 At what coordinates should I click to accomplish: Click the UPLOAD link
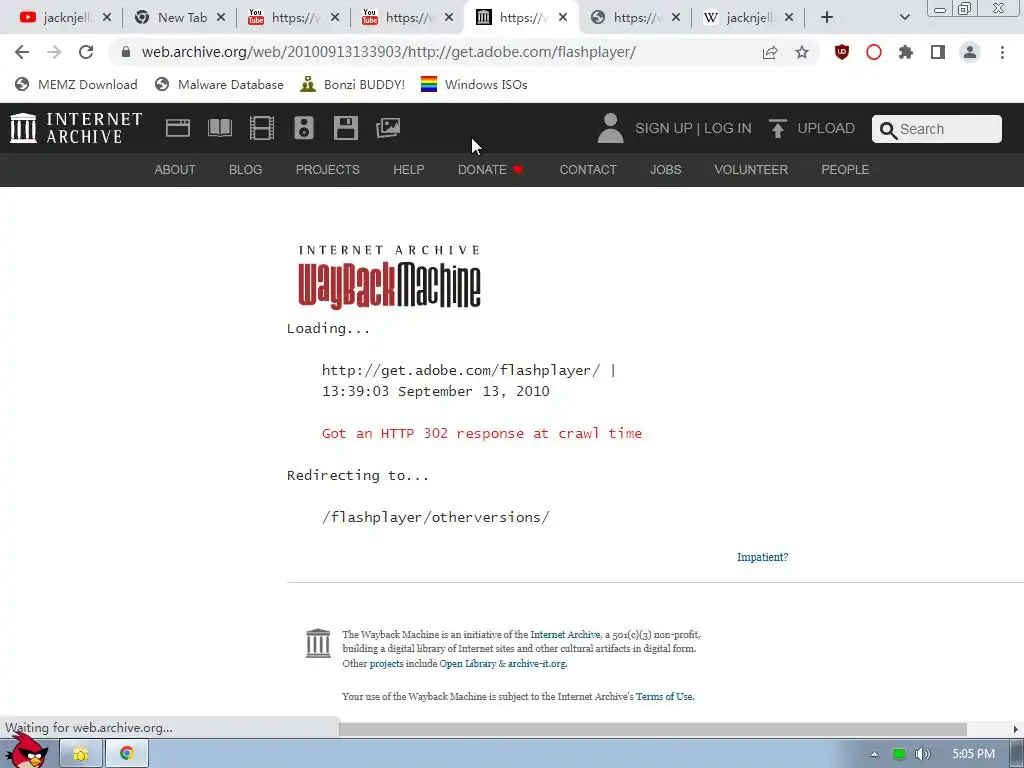click(x=825, y=128)
